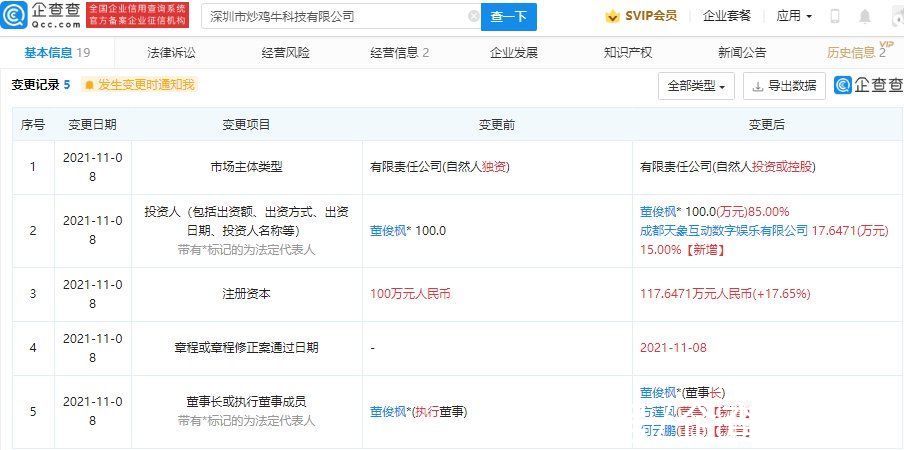904x450 pixels.
Task: Click 导出数据 export button
Action: click(x=784, y=86)
